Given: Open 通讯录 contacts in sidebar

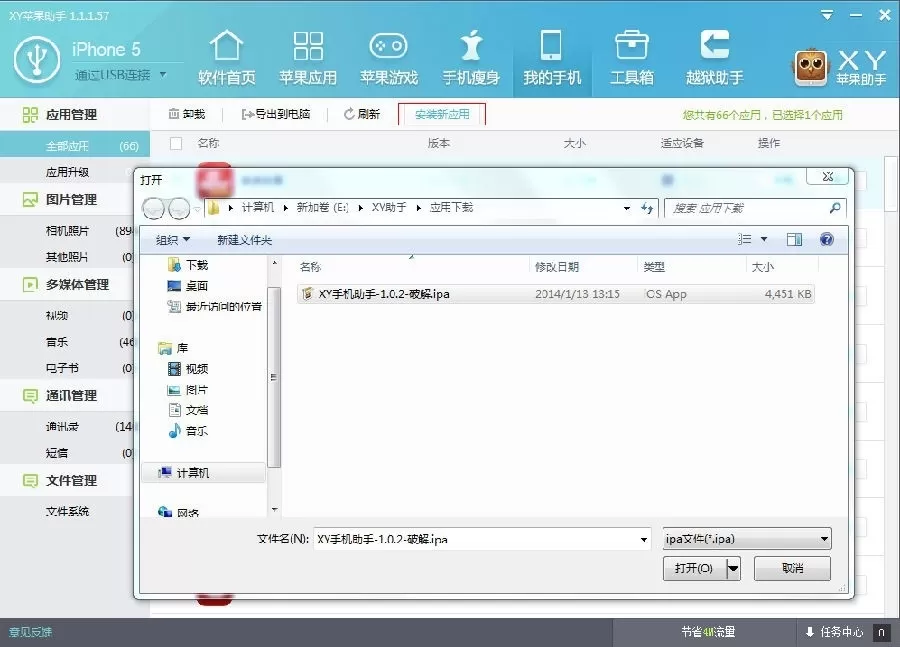Looking at the screenshot, I should tap(62, 427).
